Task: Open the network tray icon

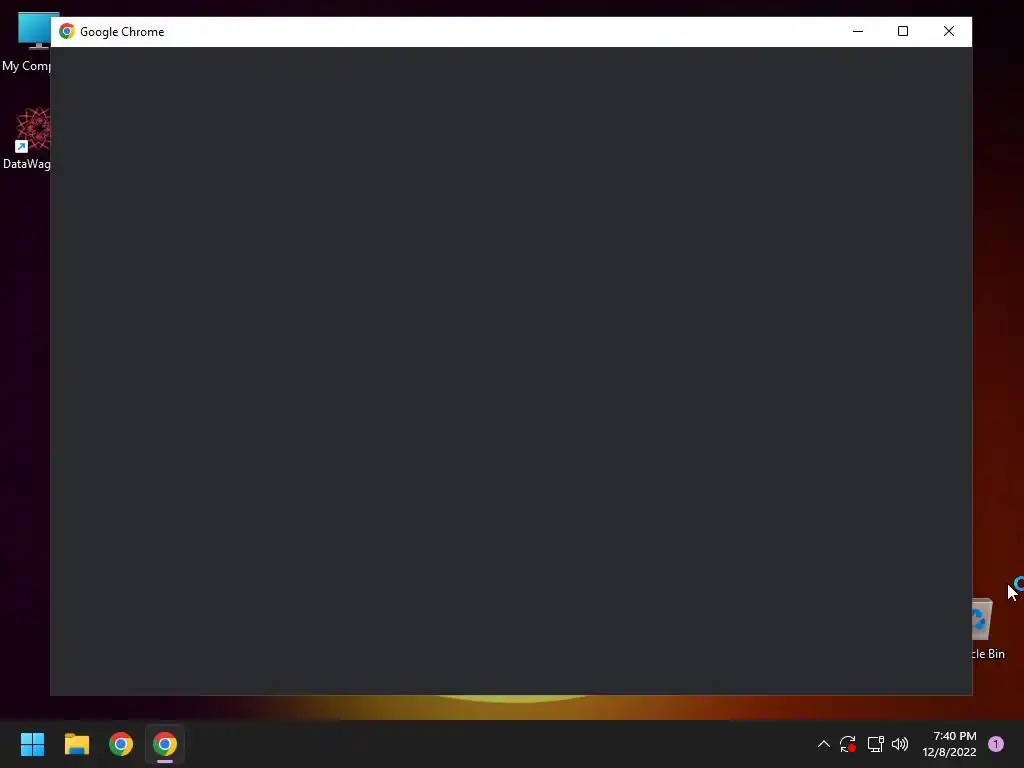Action: tap(875, 744)
